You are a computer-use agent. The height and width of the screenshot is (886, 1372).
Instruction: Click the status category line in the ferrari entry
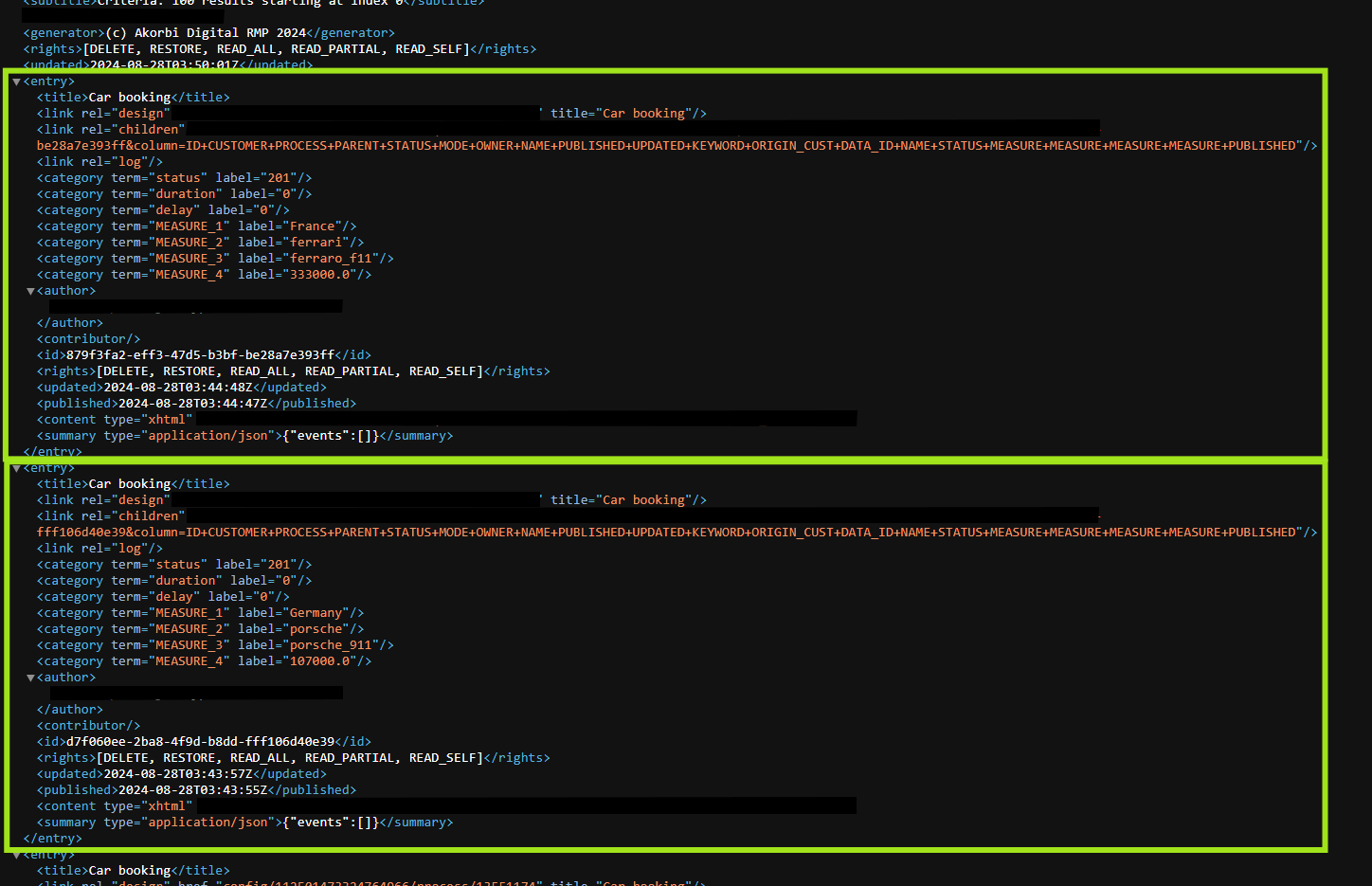tap(174, 177)
